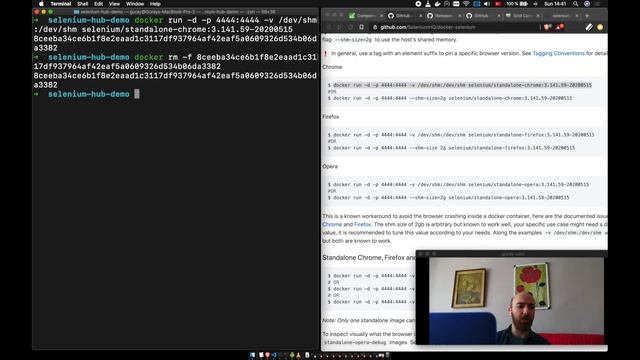Open the VLC cone app in Dock
The width and height of the screenshot is (640, 360).
click(298, 355)
